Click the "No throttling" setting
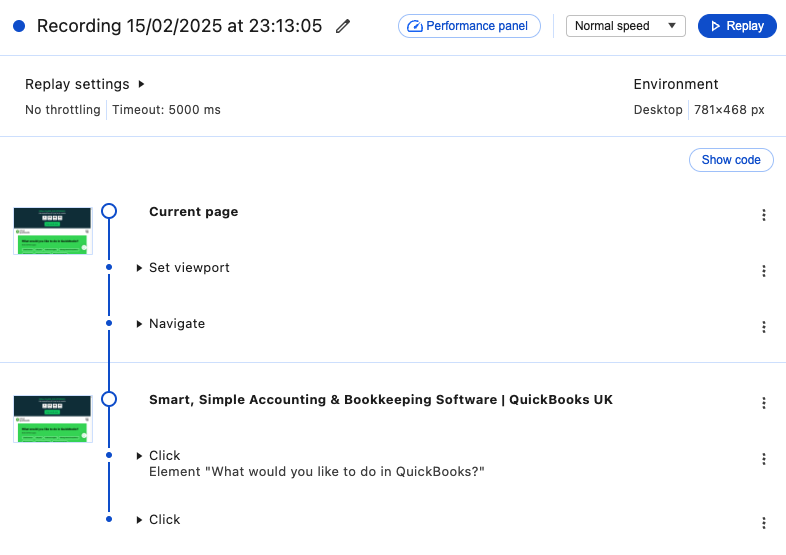 (63, 110)
